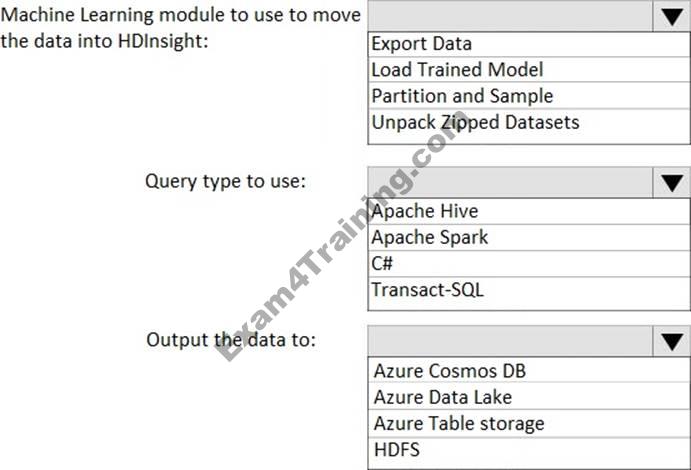Select Partition and Sample option
The image size is (691, 470).
tap(462, 96)
